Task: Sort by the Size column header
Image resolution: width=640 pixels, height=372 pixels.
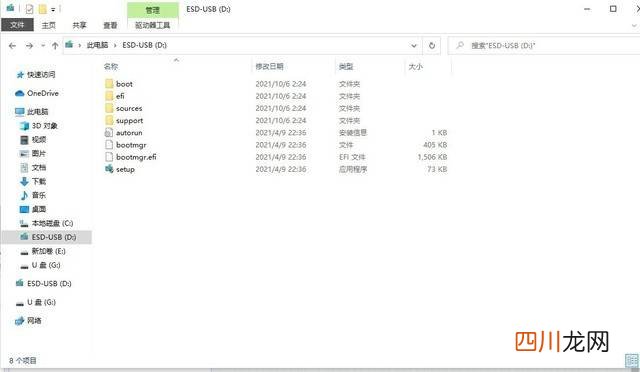Action: [x=416, y=67]
